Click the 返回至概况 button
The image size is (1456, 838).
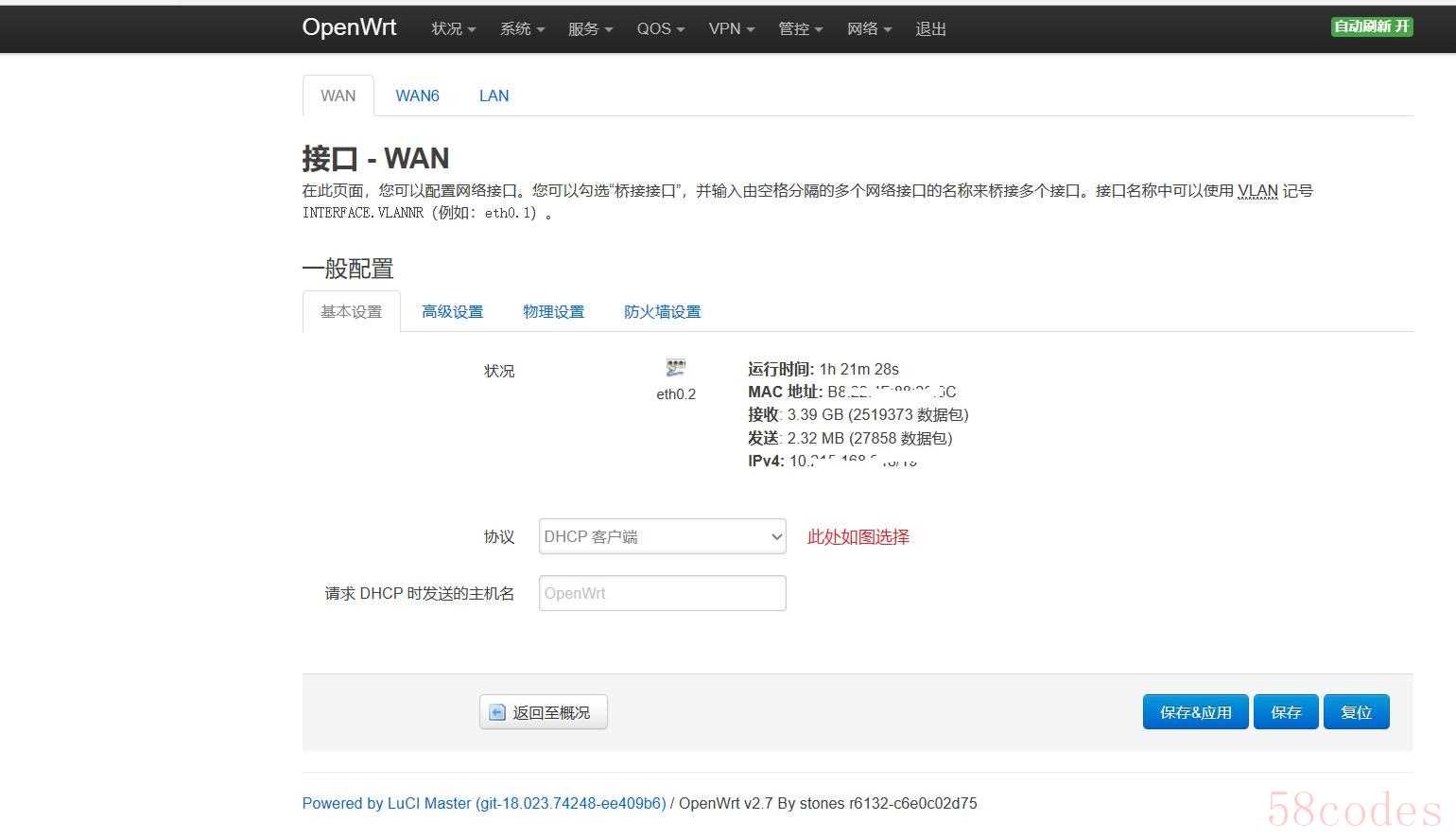[x=543, y=712]
